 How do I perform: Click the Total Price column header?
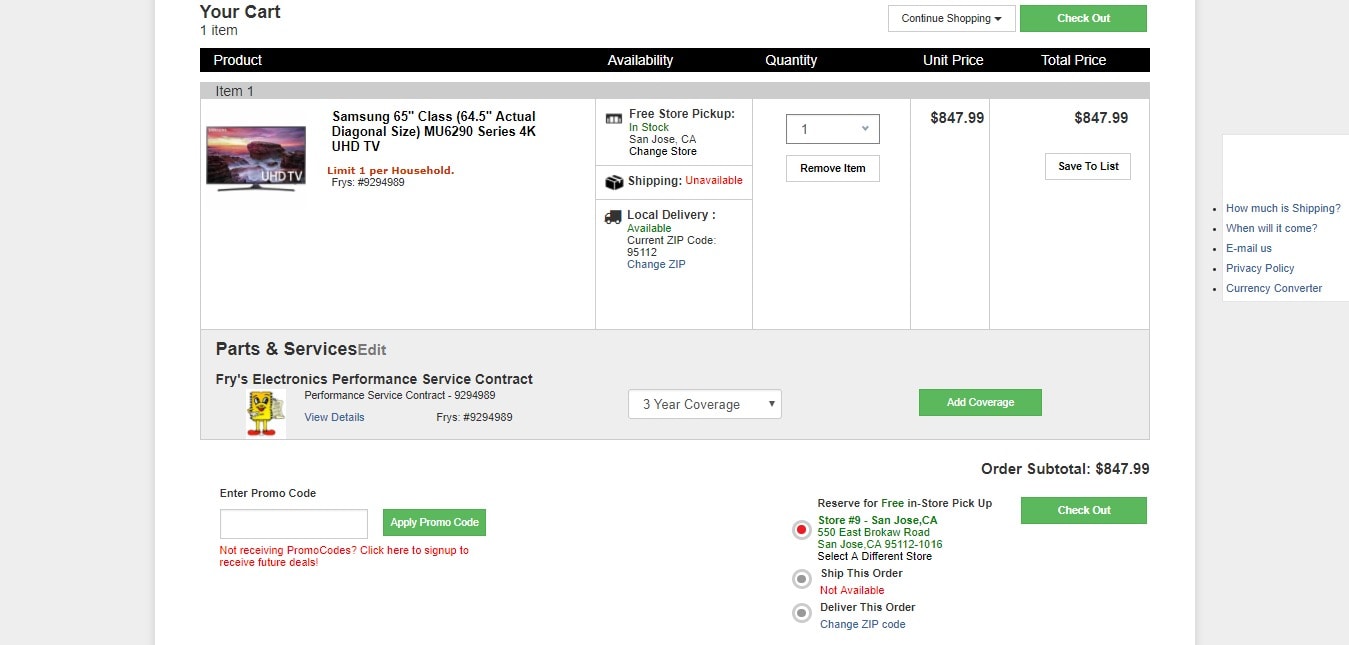[1073, 60]
